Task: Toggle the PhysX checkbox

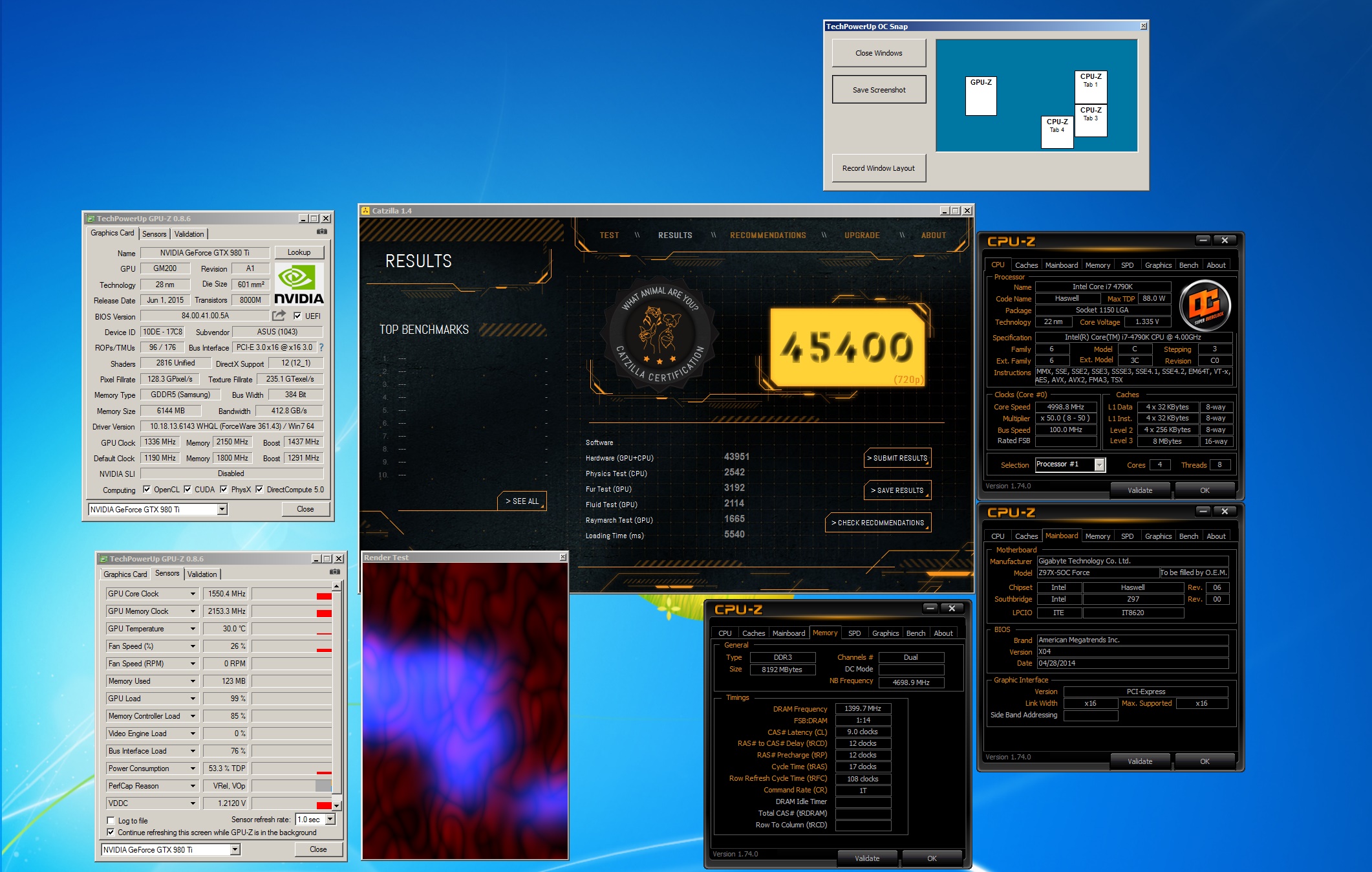Action: coord(224,489)
